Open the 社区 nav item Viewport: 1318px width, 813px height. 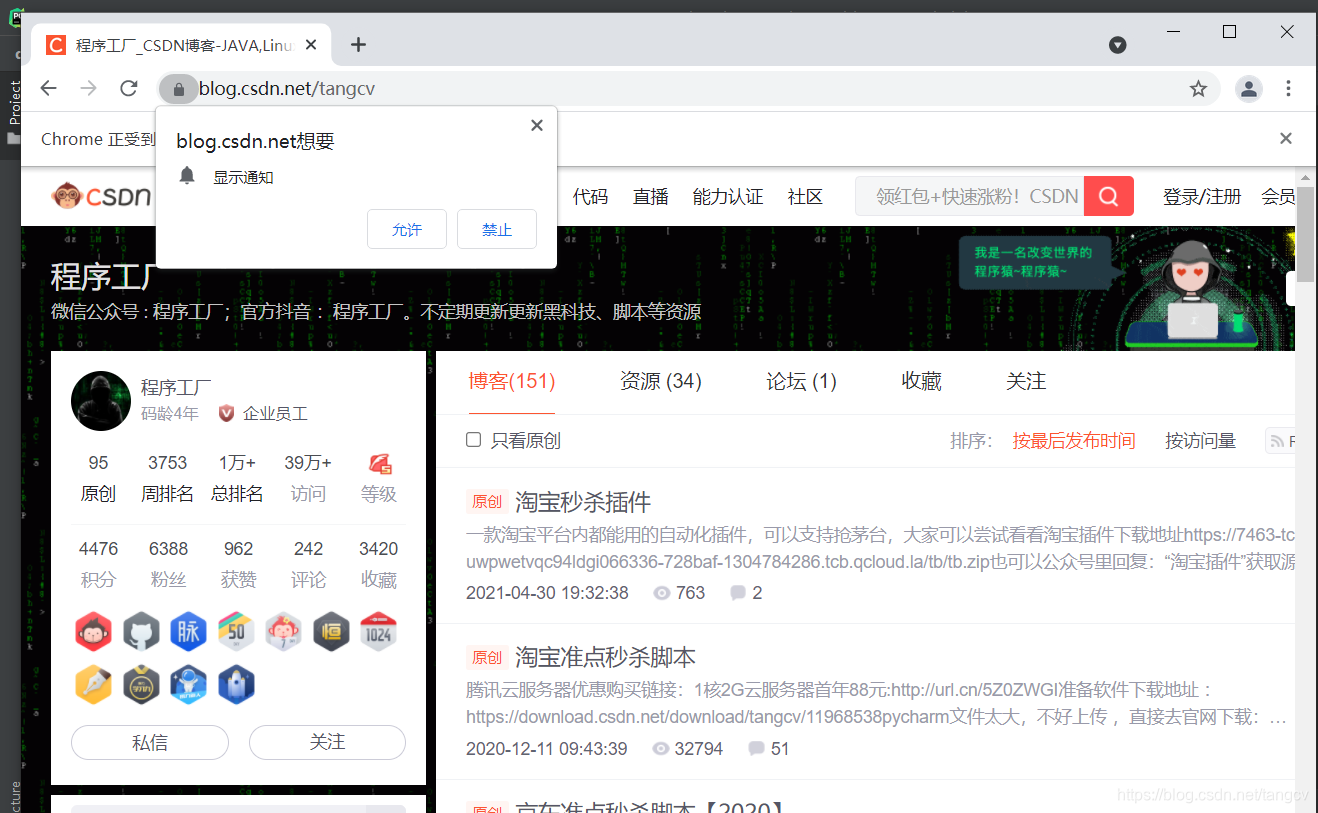coord(805,196)
